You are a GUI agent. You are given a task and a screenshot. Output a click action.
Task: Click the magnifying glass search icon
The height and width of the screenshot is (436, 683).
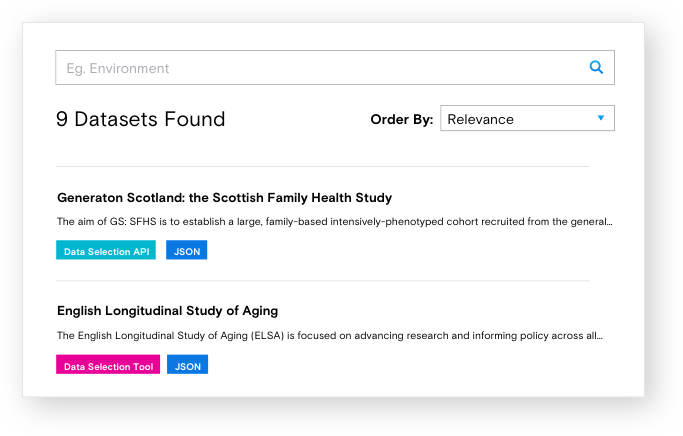tap(596, 68)
